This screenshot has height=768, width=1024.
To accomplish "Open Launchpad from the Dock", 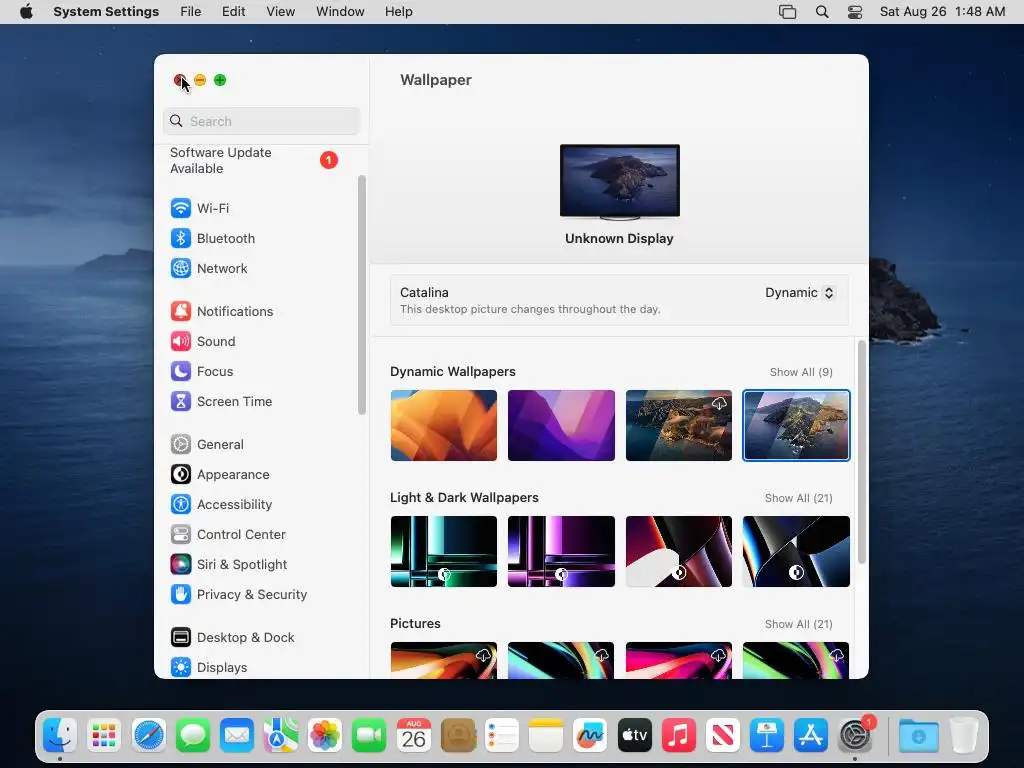I will pos(104,736).
